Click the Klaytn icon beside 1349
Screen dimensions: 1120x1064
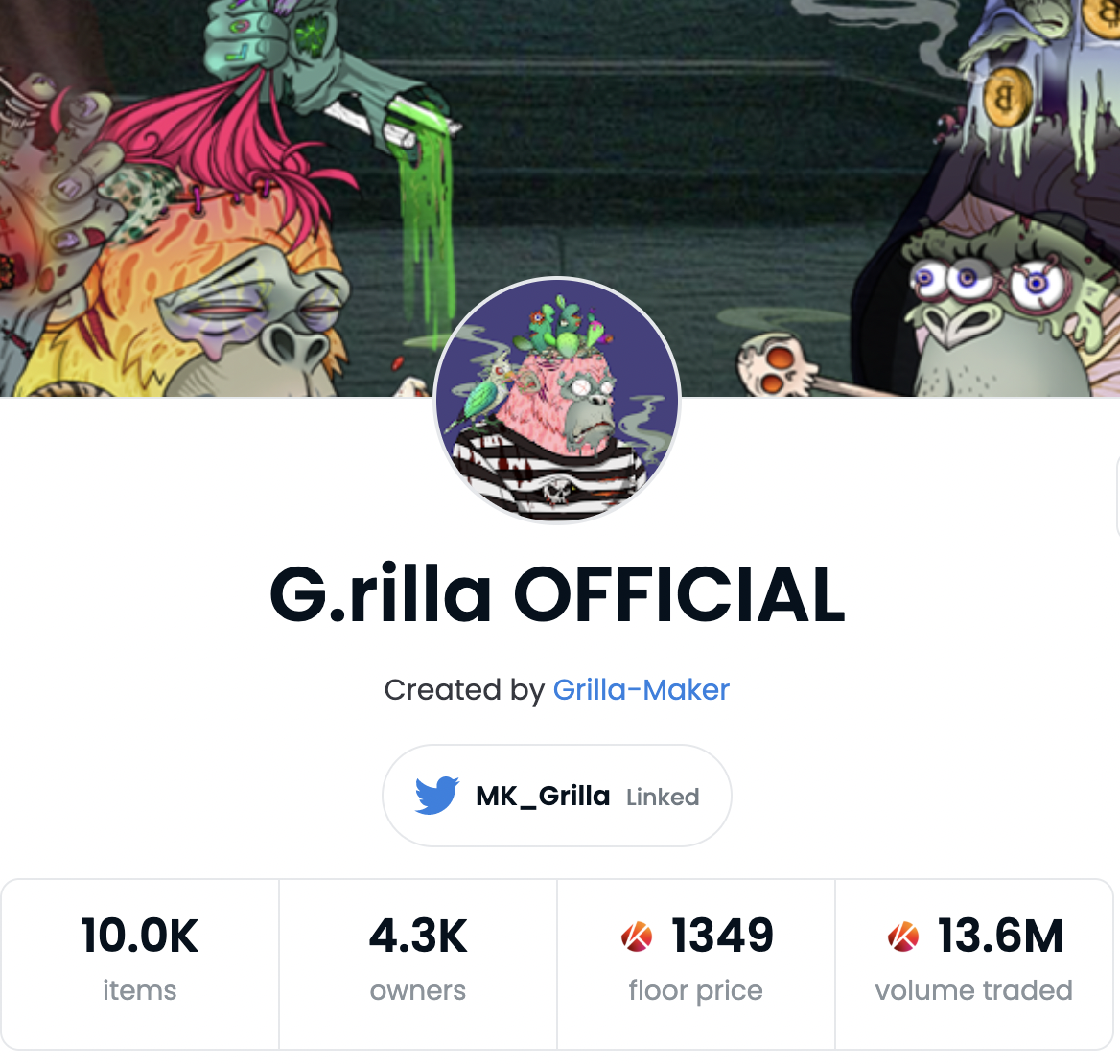(x=637, y=937)
